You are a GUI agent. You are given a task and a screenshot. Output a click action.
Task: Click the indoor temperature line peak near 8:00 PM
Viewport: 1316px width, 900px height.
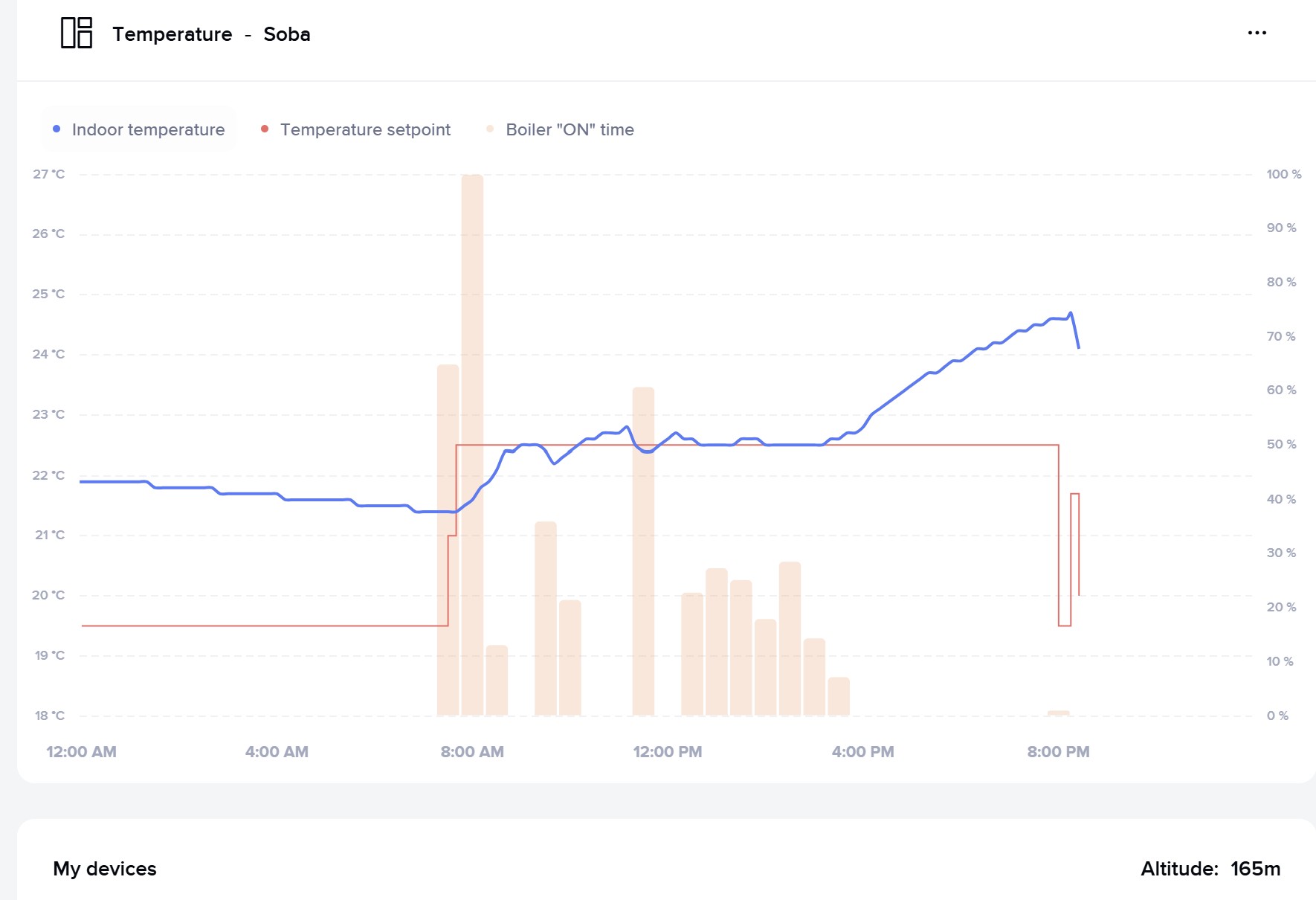(1071, 313)
